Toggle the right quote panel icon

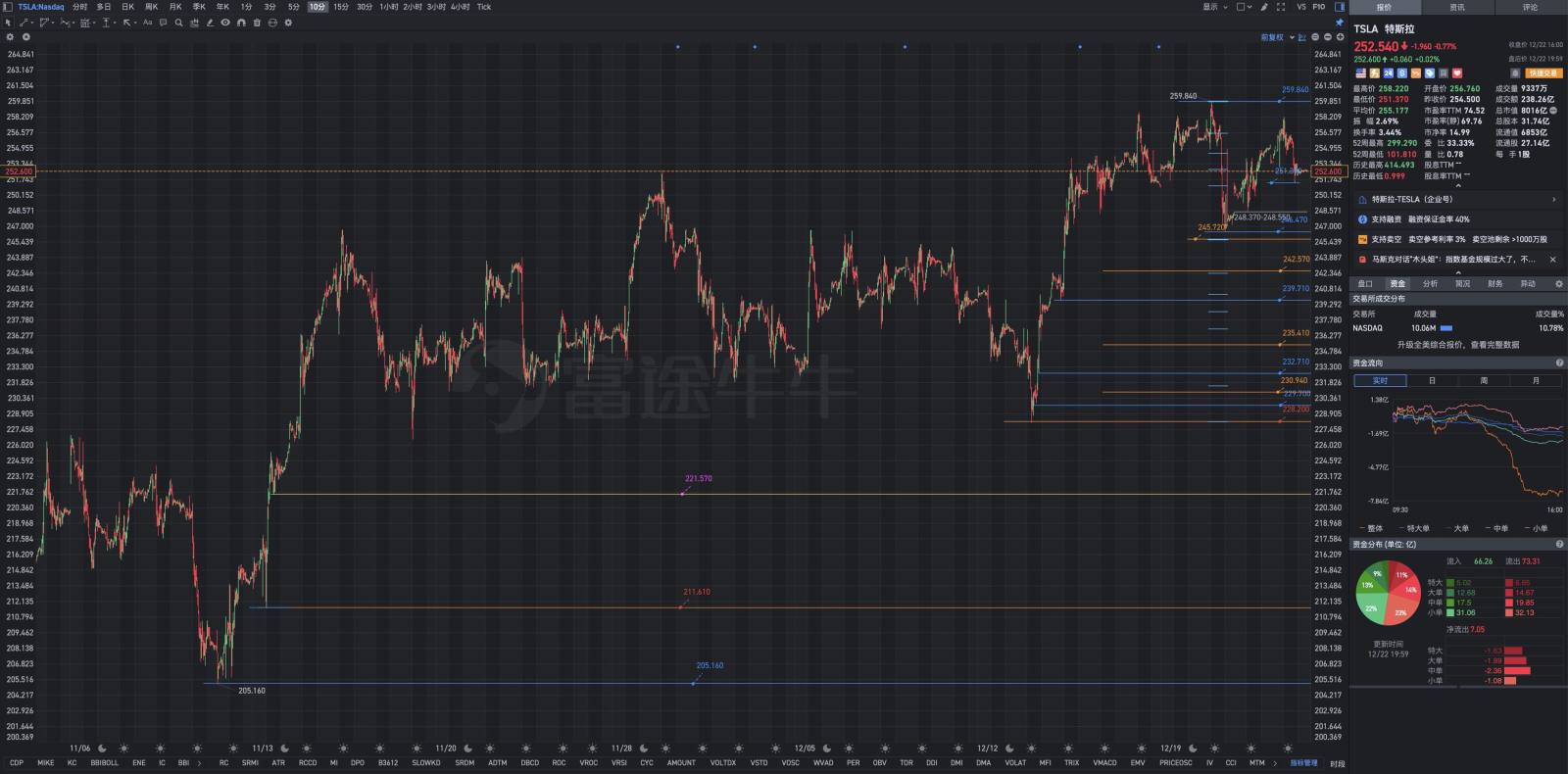pyautogui.click(x=1340, y=7)
